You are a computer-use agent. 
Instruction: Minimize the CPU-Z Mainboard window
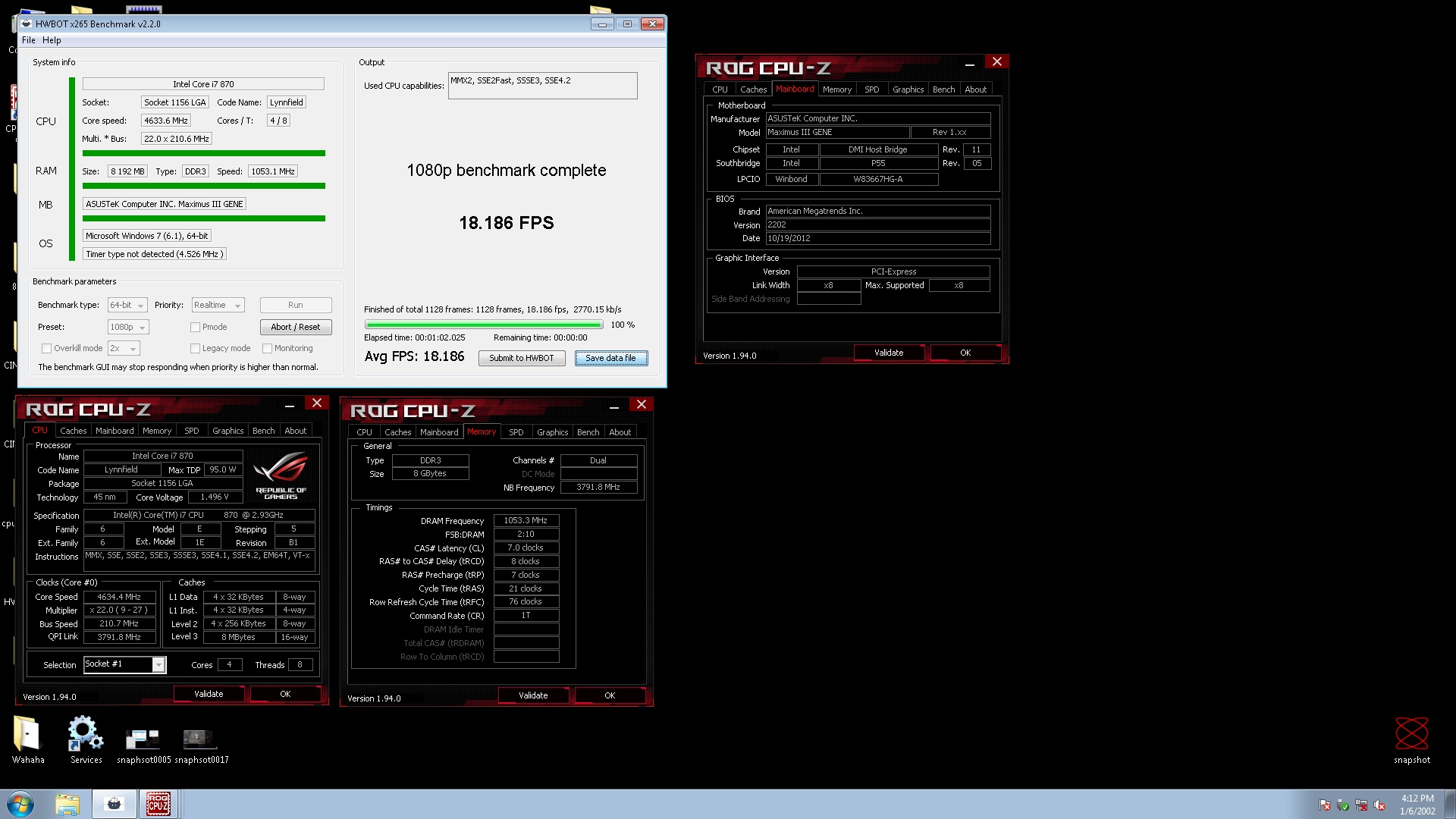[969, 64]
